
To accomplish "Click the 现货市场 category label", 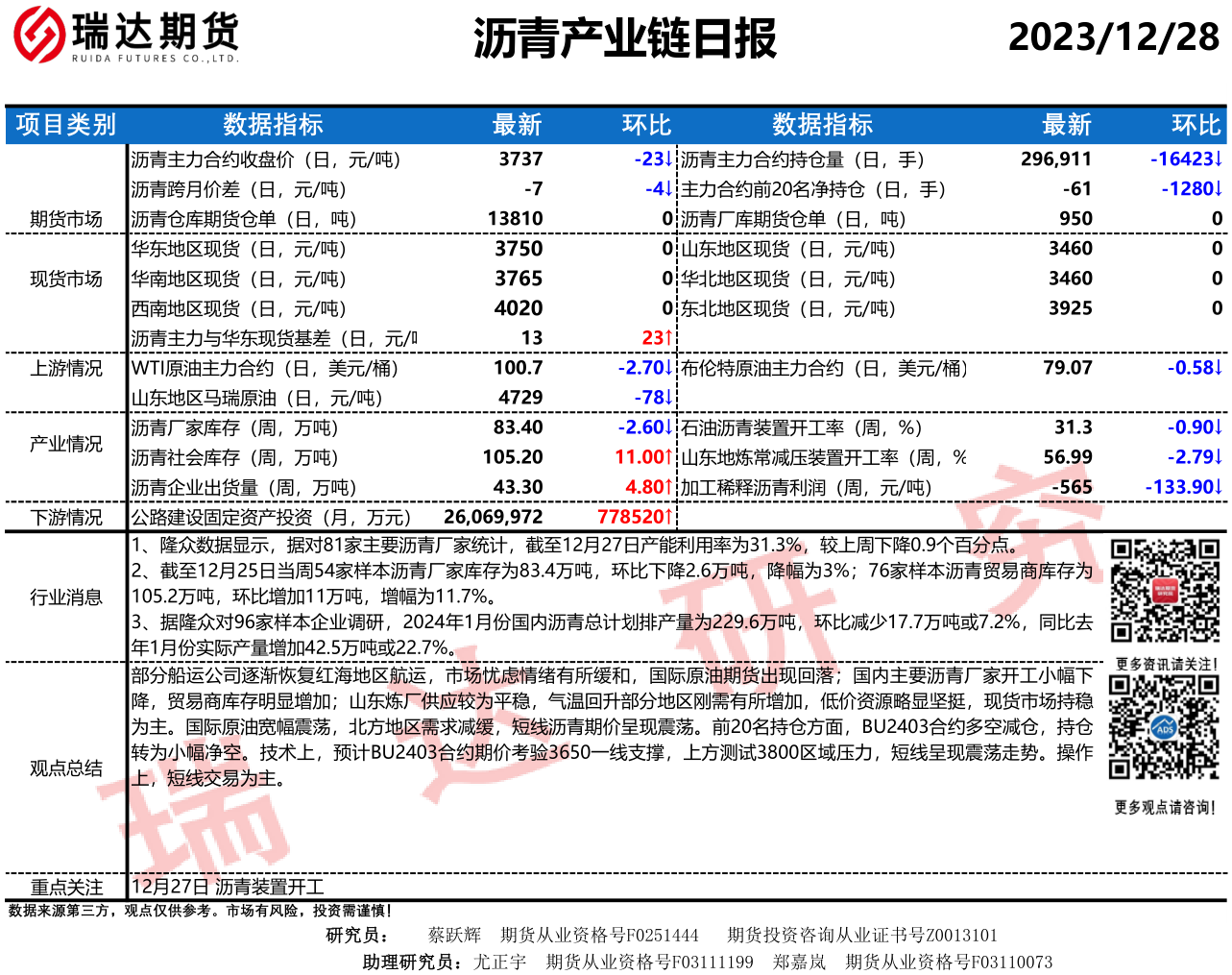I will (x=65, y=279).
